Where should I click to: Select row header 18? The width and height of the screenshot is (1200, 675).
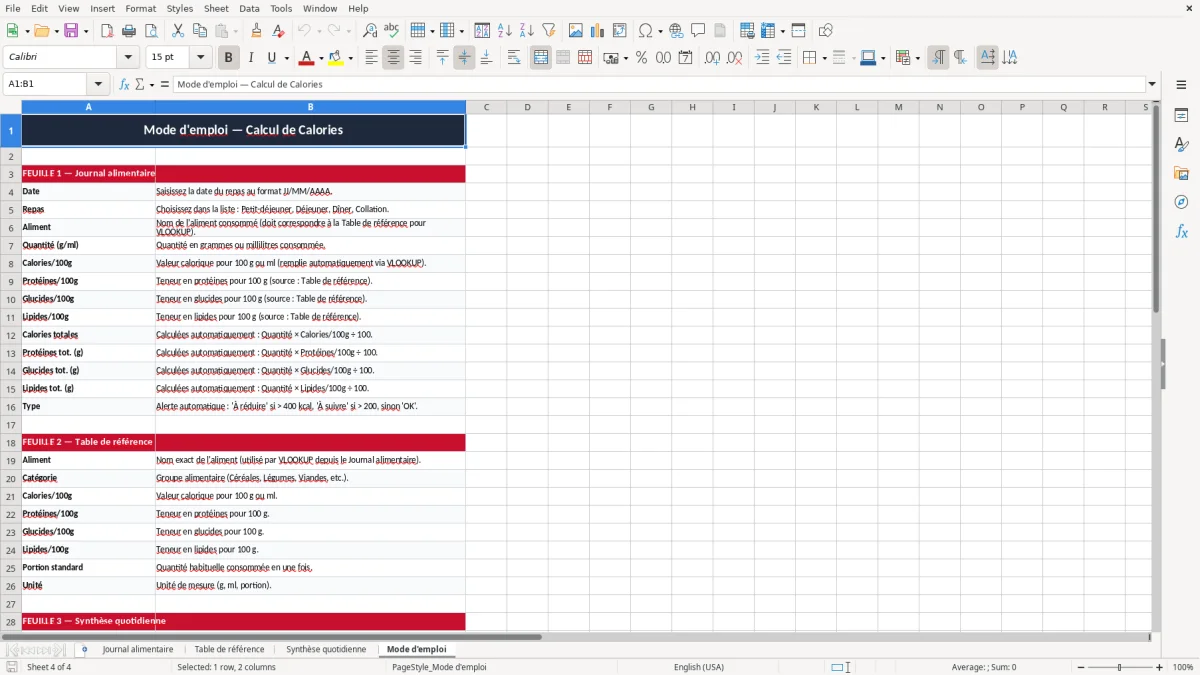click(x=10, y=442)
